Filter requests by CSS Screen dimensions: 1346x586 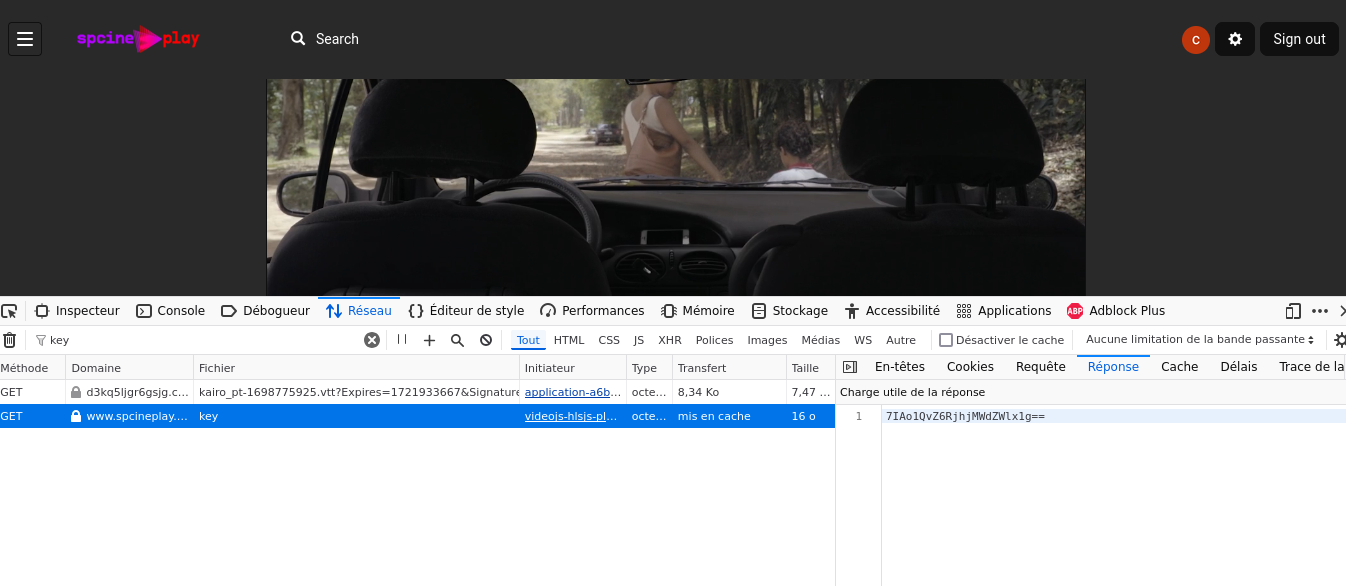[x=609, y=340]
